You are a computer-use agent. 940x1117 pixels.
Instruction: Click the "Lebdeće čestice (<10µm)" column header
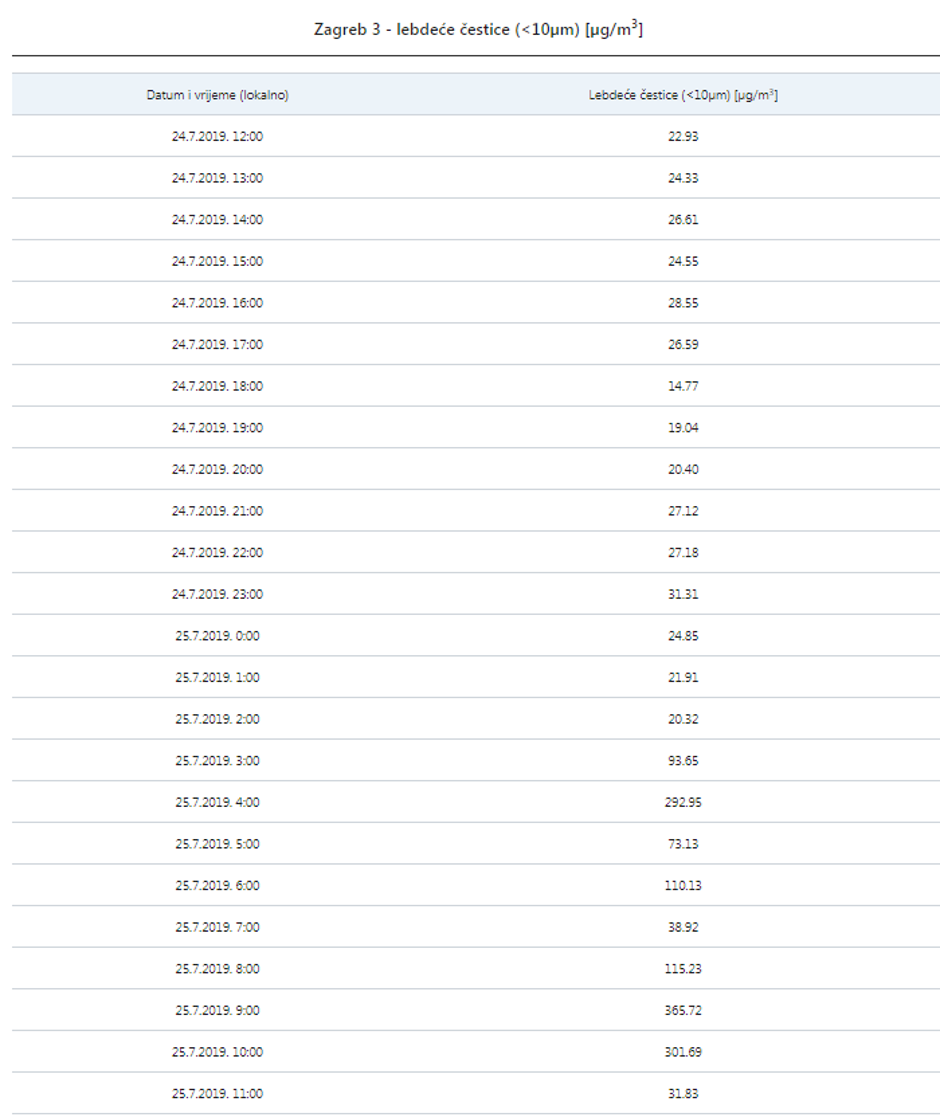(683, 95)
